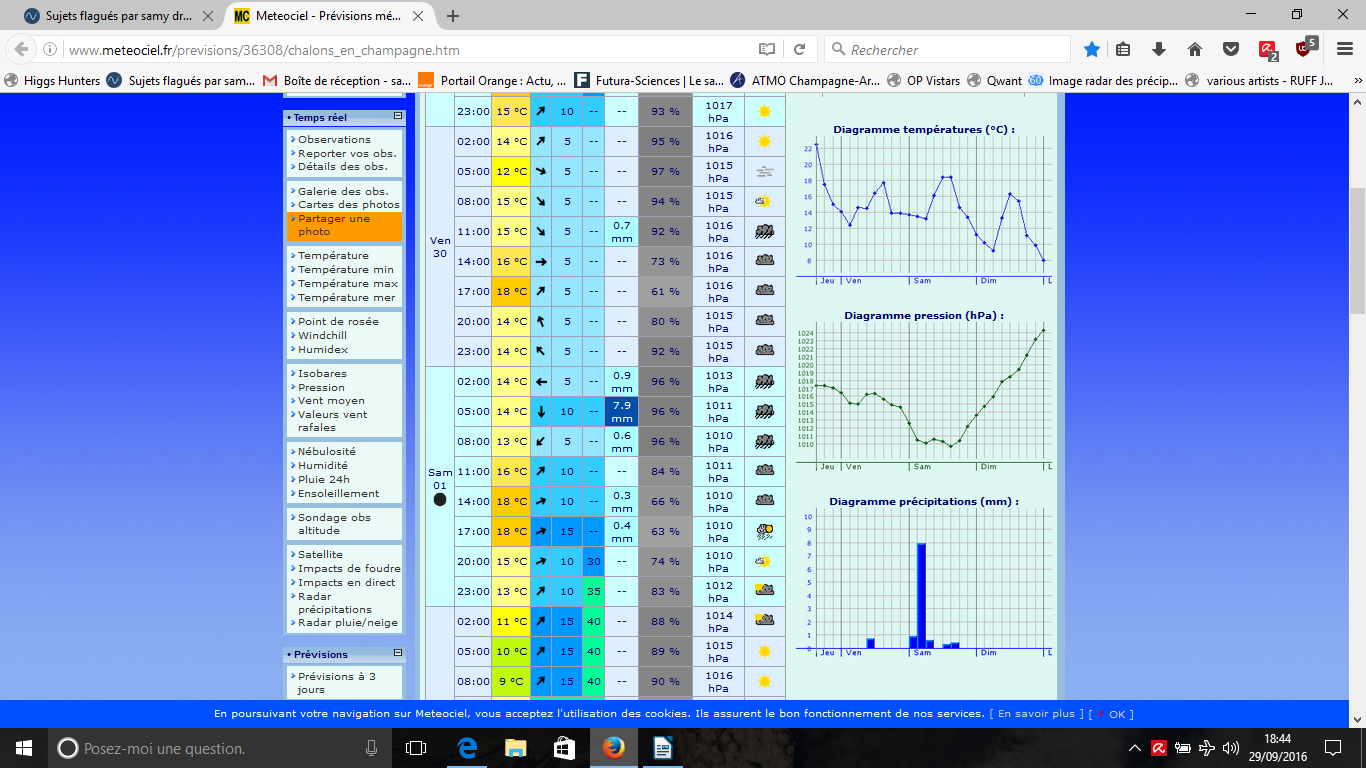
Task: Open Microsoft Edge from the taskbar
Action: [466, 748]
